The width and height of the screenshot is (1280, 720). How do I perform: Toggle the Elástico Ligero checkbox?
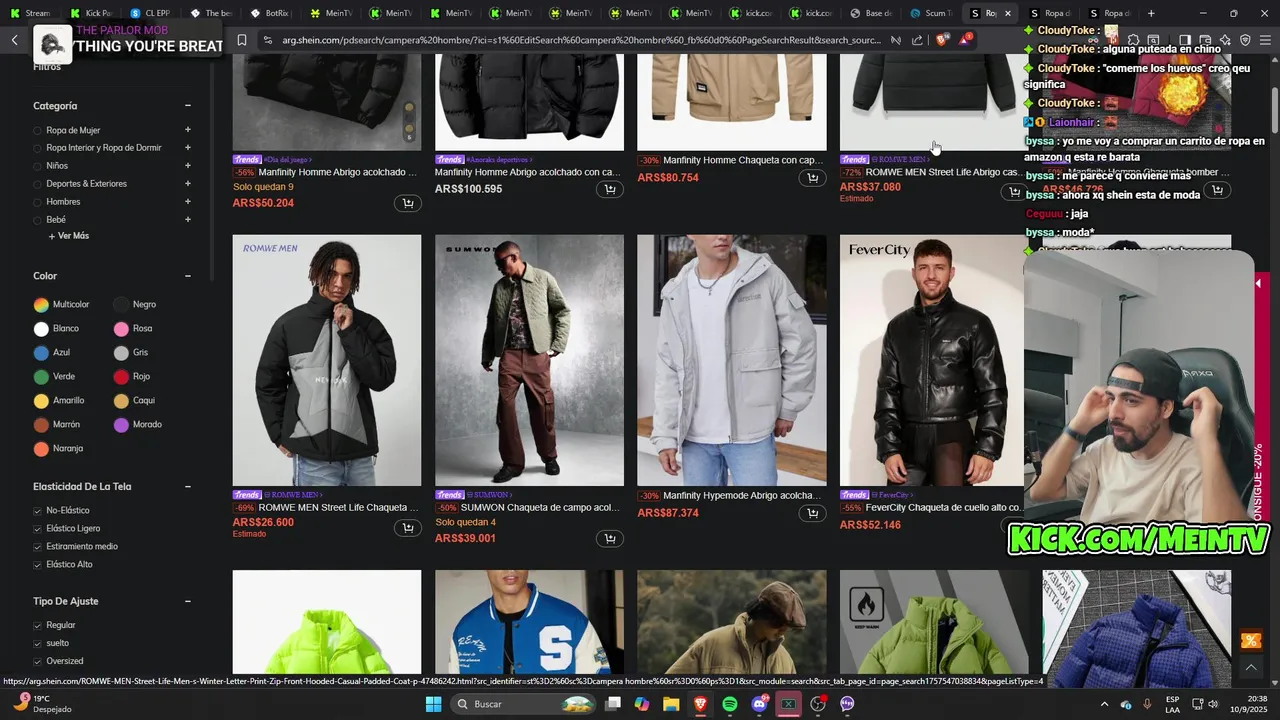pyautogui.click(x=38, y=529)
